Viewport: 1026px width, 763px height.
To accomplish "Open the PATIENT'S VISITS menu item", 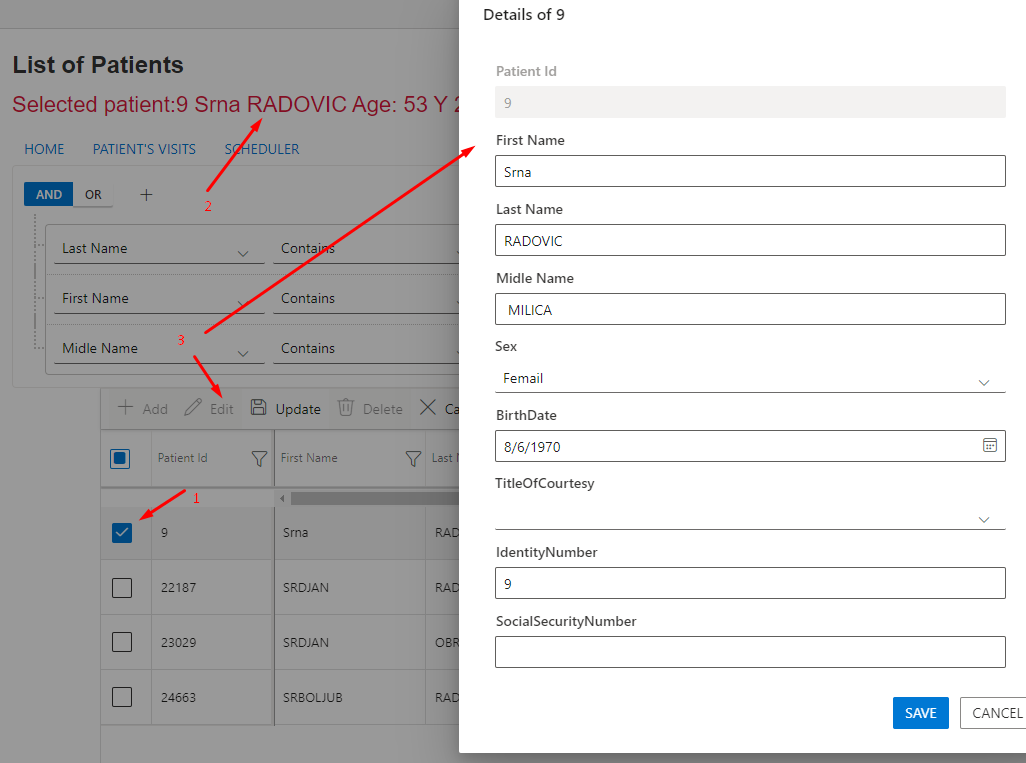I will 144,149.
